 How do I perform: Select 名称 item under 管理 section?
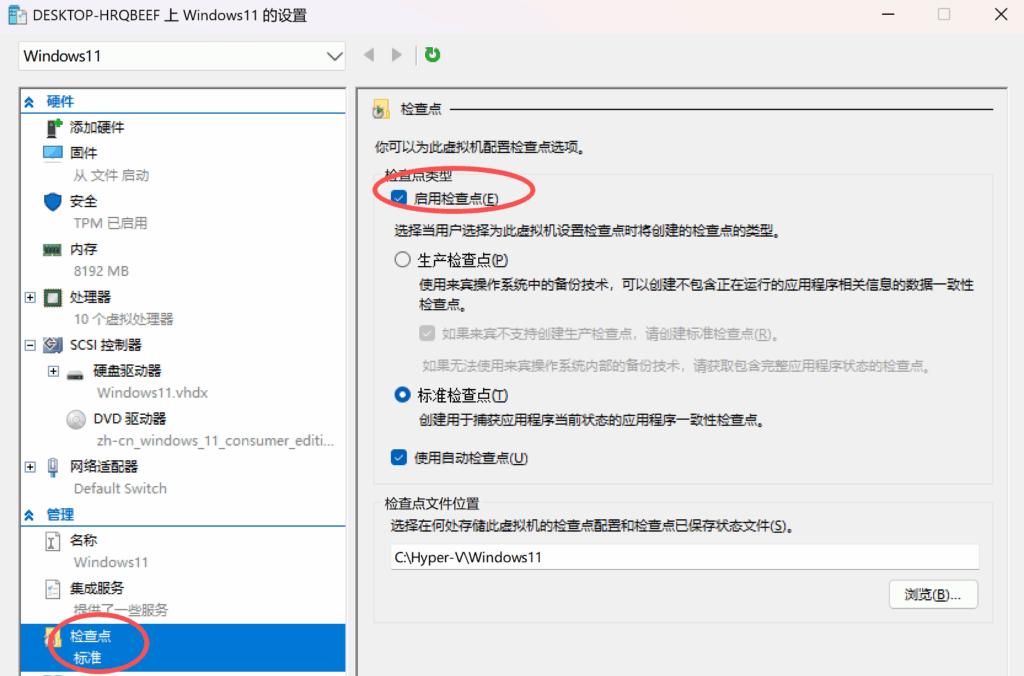(x=84, y=541)
